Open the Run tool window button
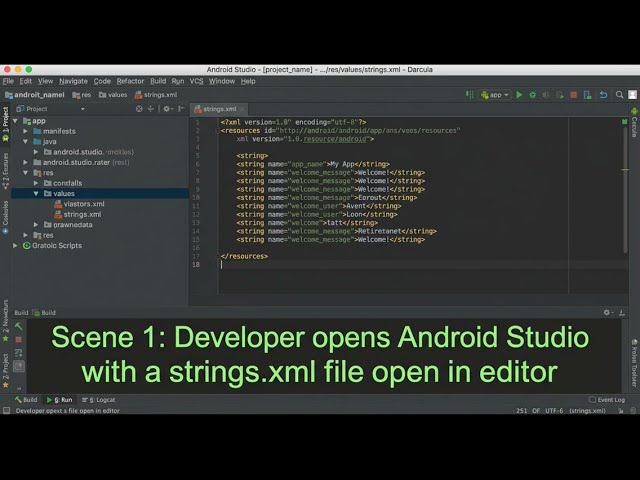This screenshot has width=640, height=480. click(60, 400)
